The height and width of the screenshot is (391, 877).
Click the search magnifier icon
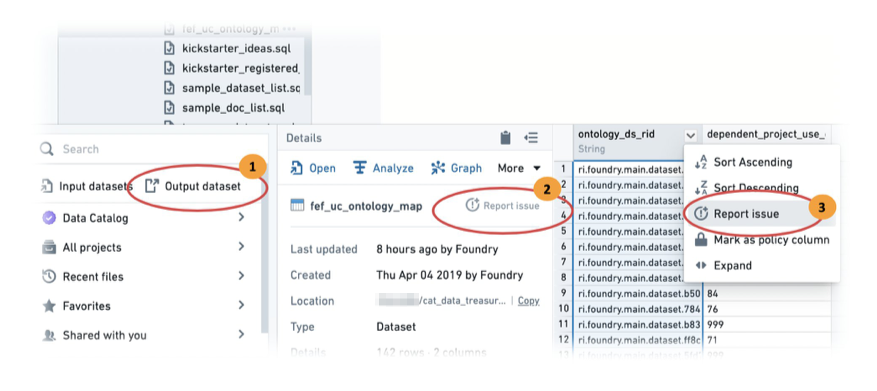(x=46, y=149)
